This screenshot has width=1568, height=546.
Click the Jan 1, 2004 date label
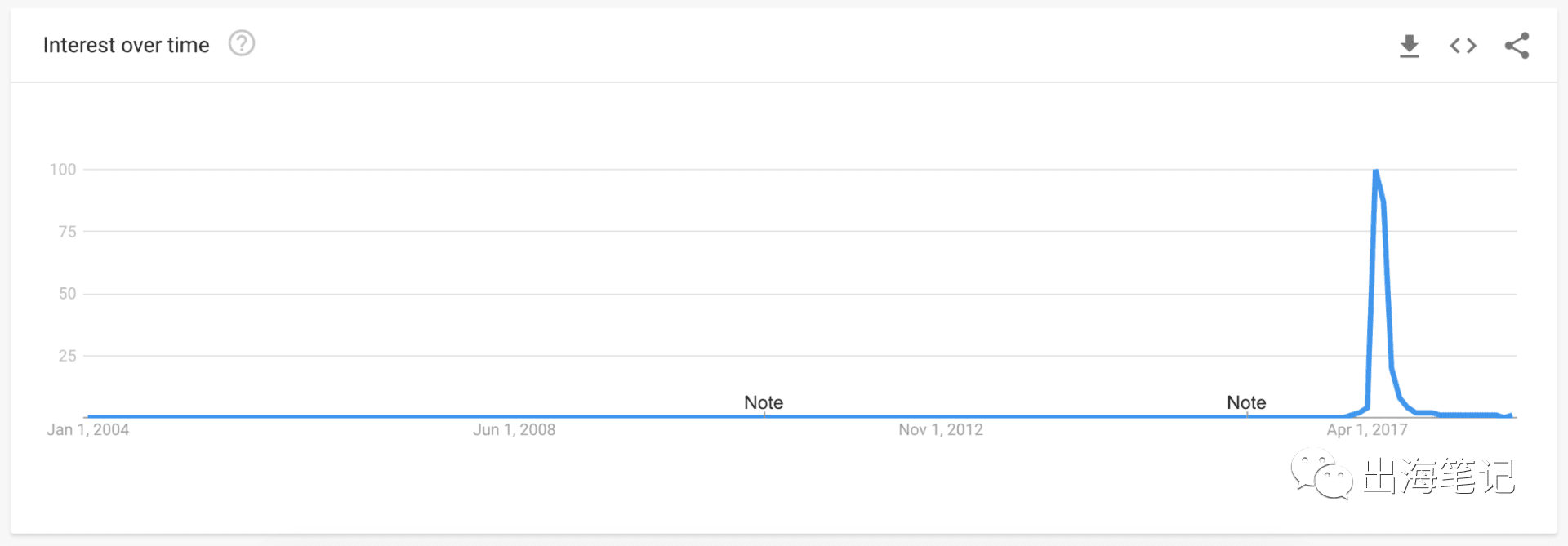88,430
